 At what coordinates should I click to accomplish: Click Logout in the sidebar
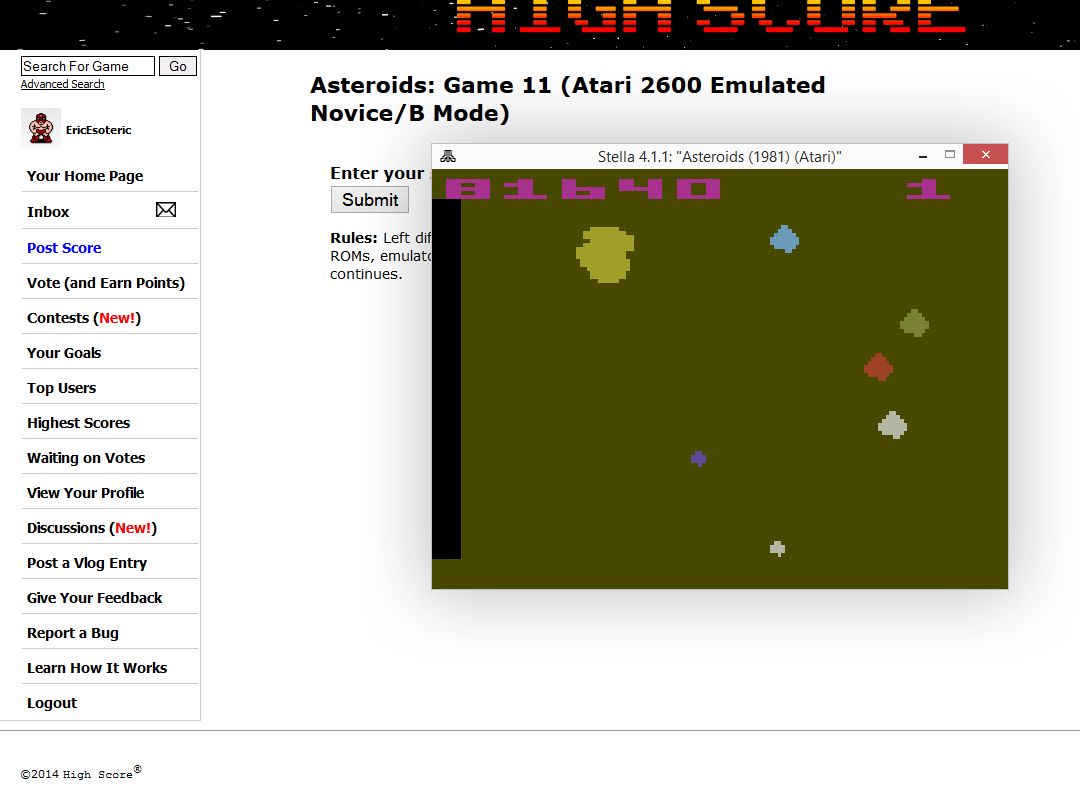pos(52,703)
